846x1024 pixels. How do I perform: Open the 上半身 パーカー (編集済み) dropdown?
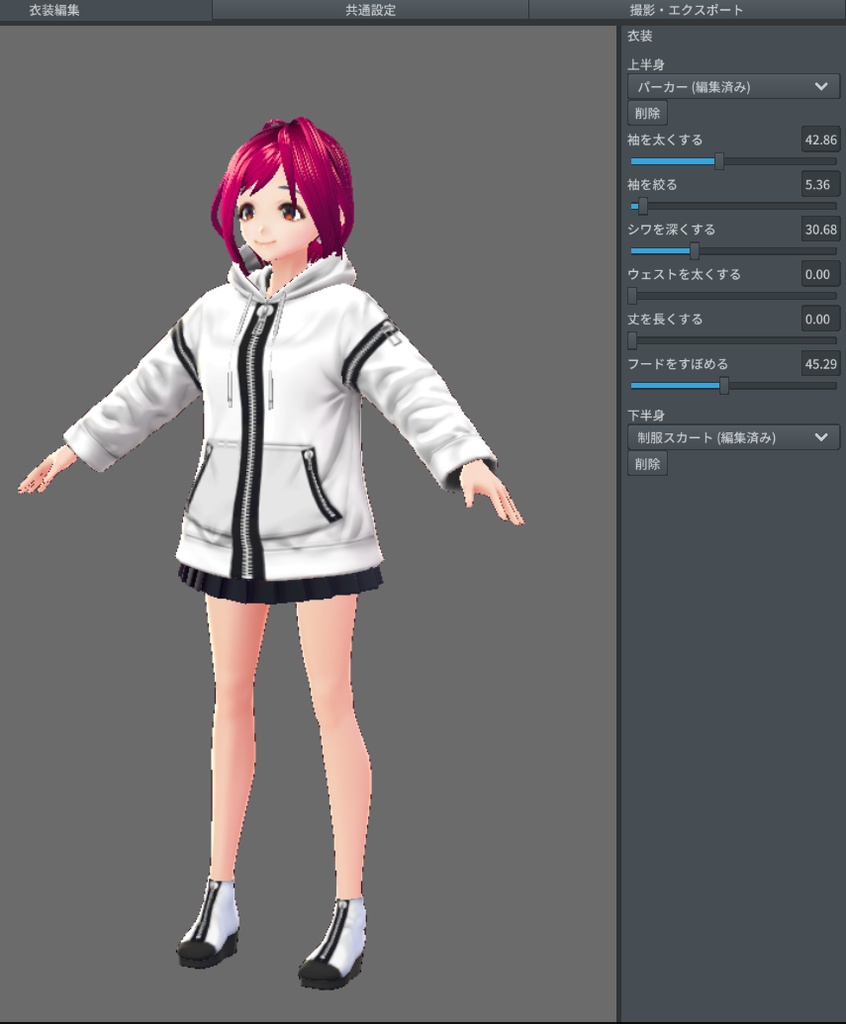pos(733,87)
